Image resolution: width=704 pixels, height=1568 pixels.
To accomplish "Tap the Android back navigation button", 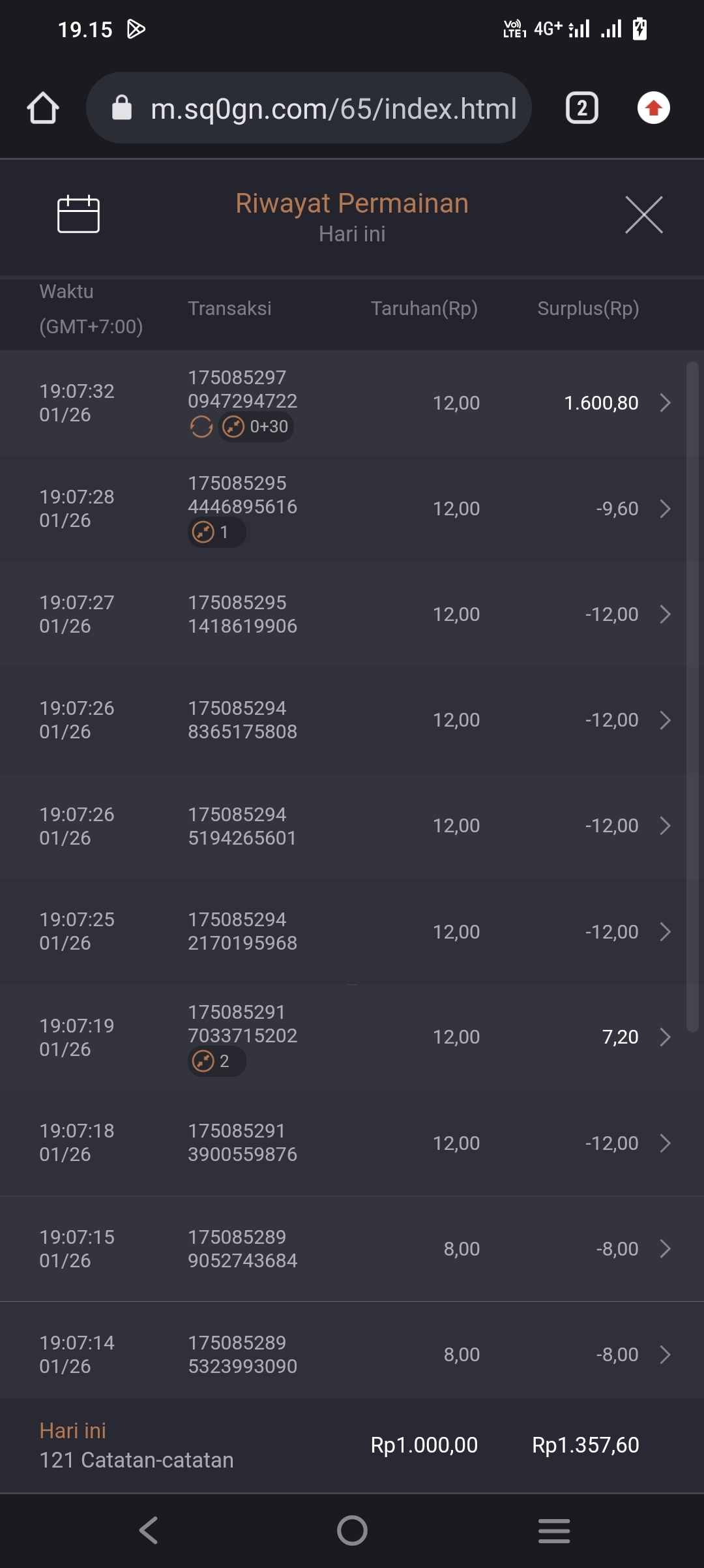I will coord(149,1530).
